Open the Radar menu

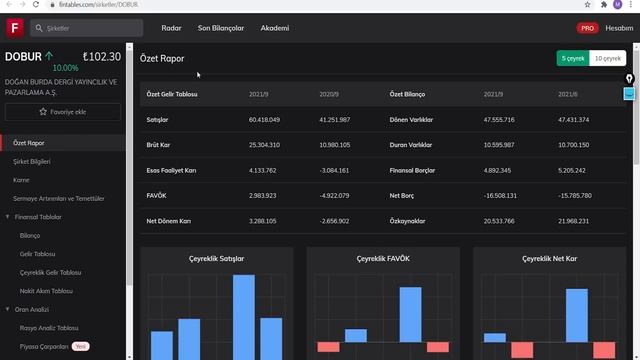171,28
